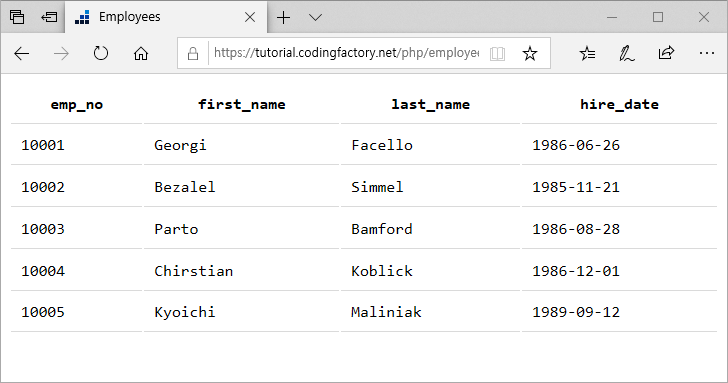Refresh the current page

101,53
